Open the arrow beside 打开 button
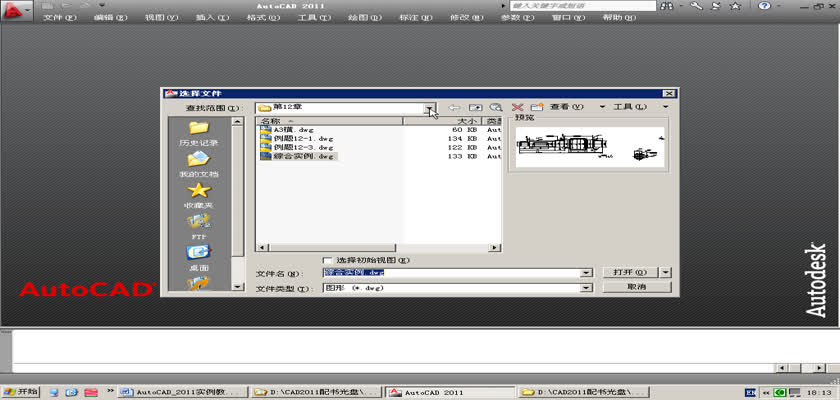Viewport: 840px width, 400px height. [x=666, y=273]
